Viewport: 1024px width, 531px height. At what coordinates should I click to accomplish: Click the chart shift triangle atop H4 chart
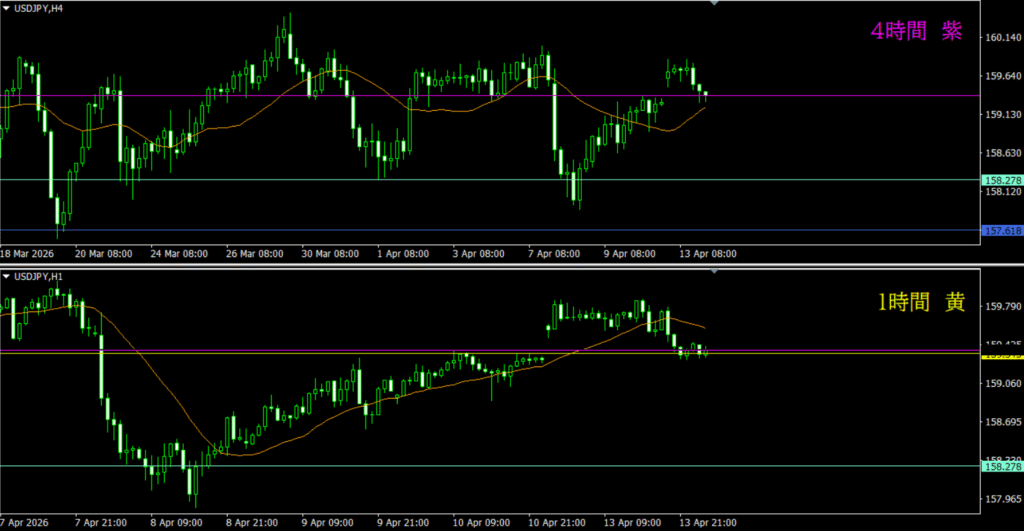click(x=714, y=4)
